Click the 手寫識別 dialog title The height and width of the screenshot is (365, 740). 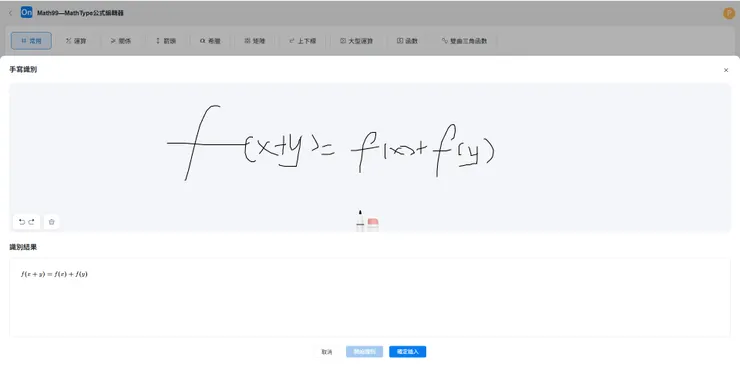tap(23, 70)
